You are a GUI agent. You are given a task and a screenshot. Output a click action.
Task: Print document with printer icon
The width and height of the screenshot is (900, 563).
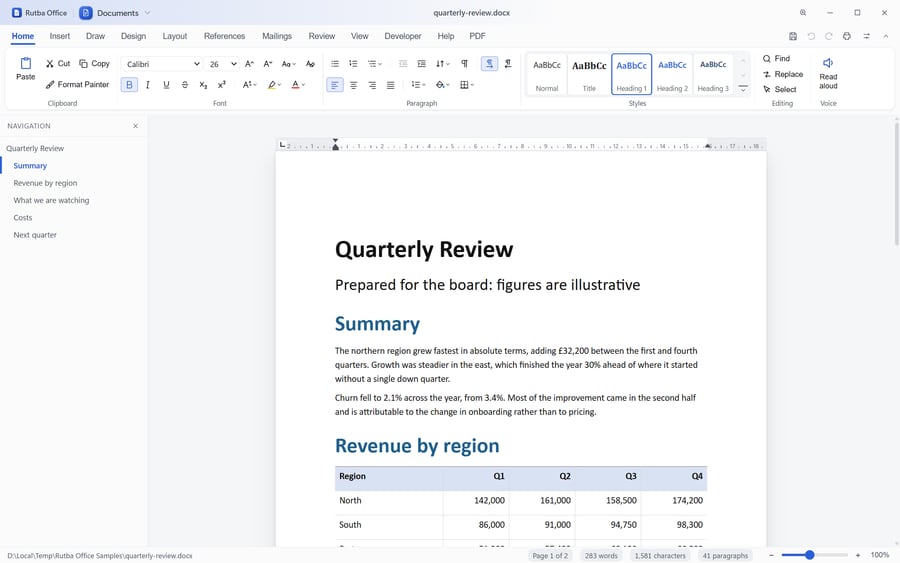pos(847,36)
